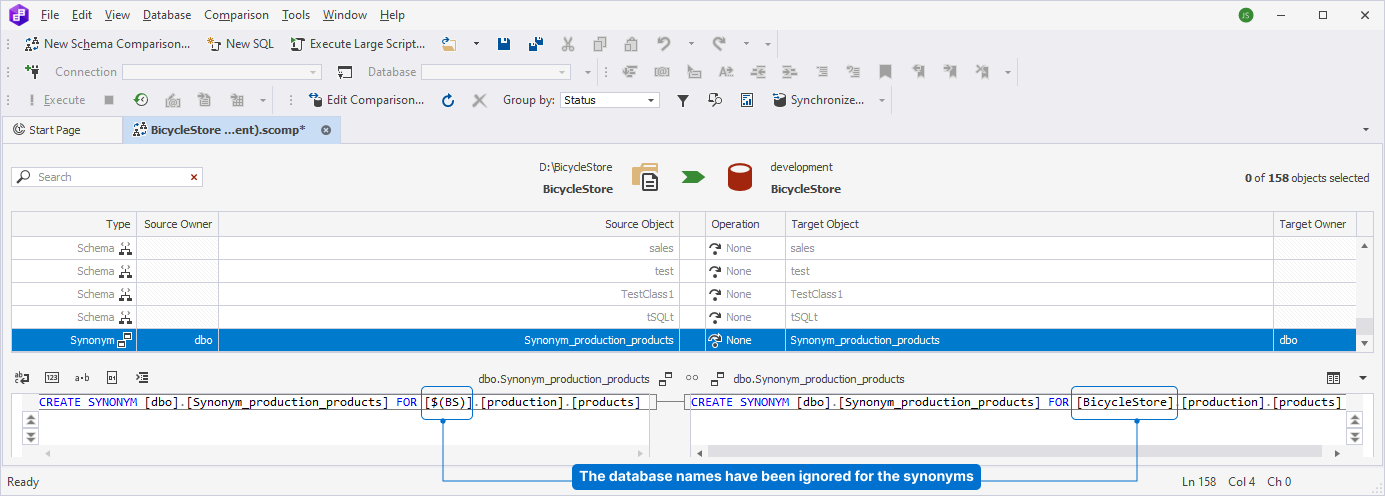Image resolution: width=1385 pixels, height=496 pixels.
Task: Expand the Open File dropdown arrow
Action: [x=476, y=44]
